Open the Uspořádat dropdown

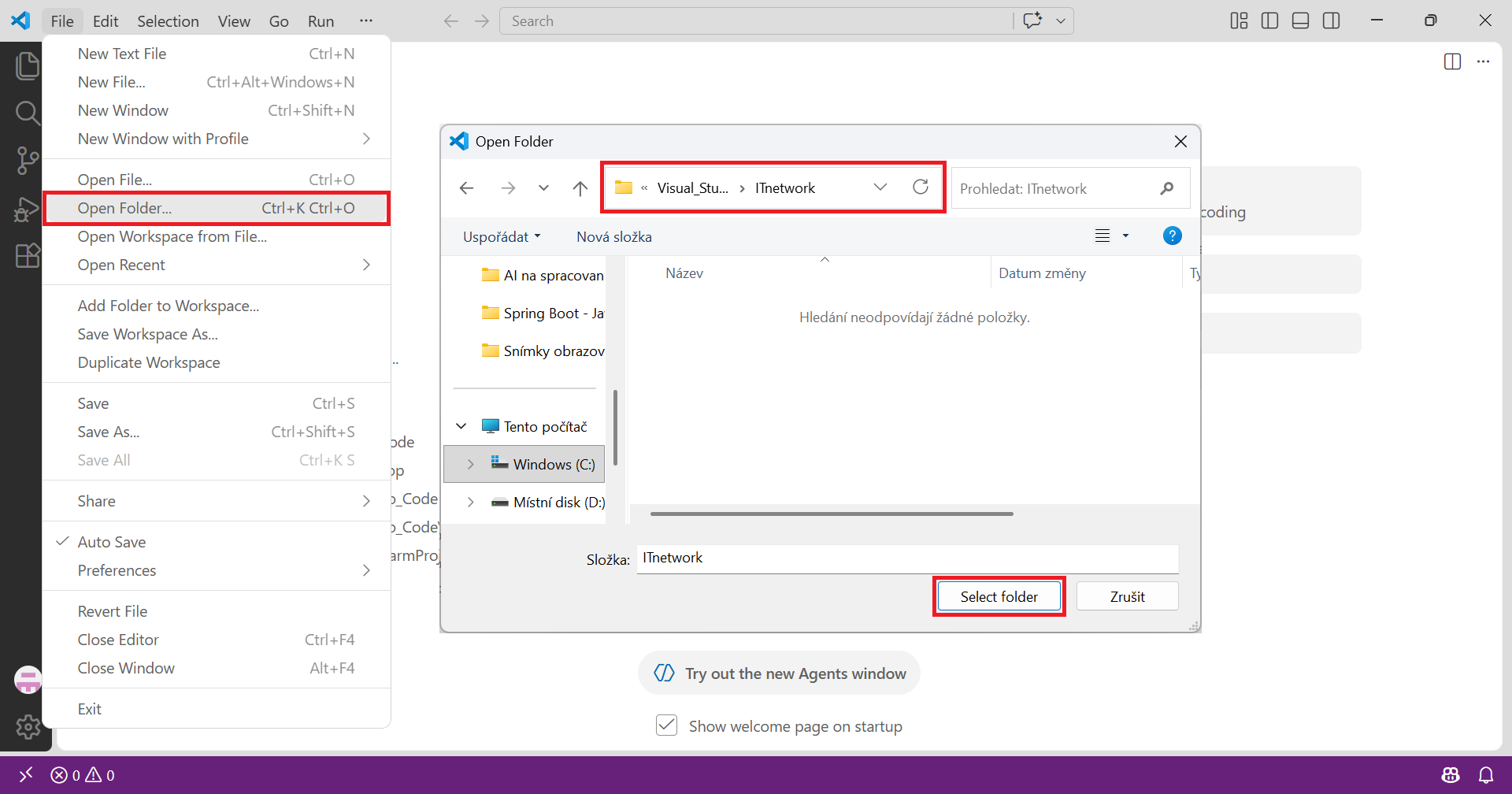pyautogui.click(x=502, y=236)
